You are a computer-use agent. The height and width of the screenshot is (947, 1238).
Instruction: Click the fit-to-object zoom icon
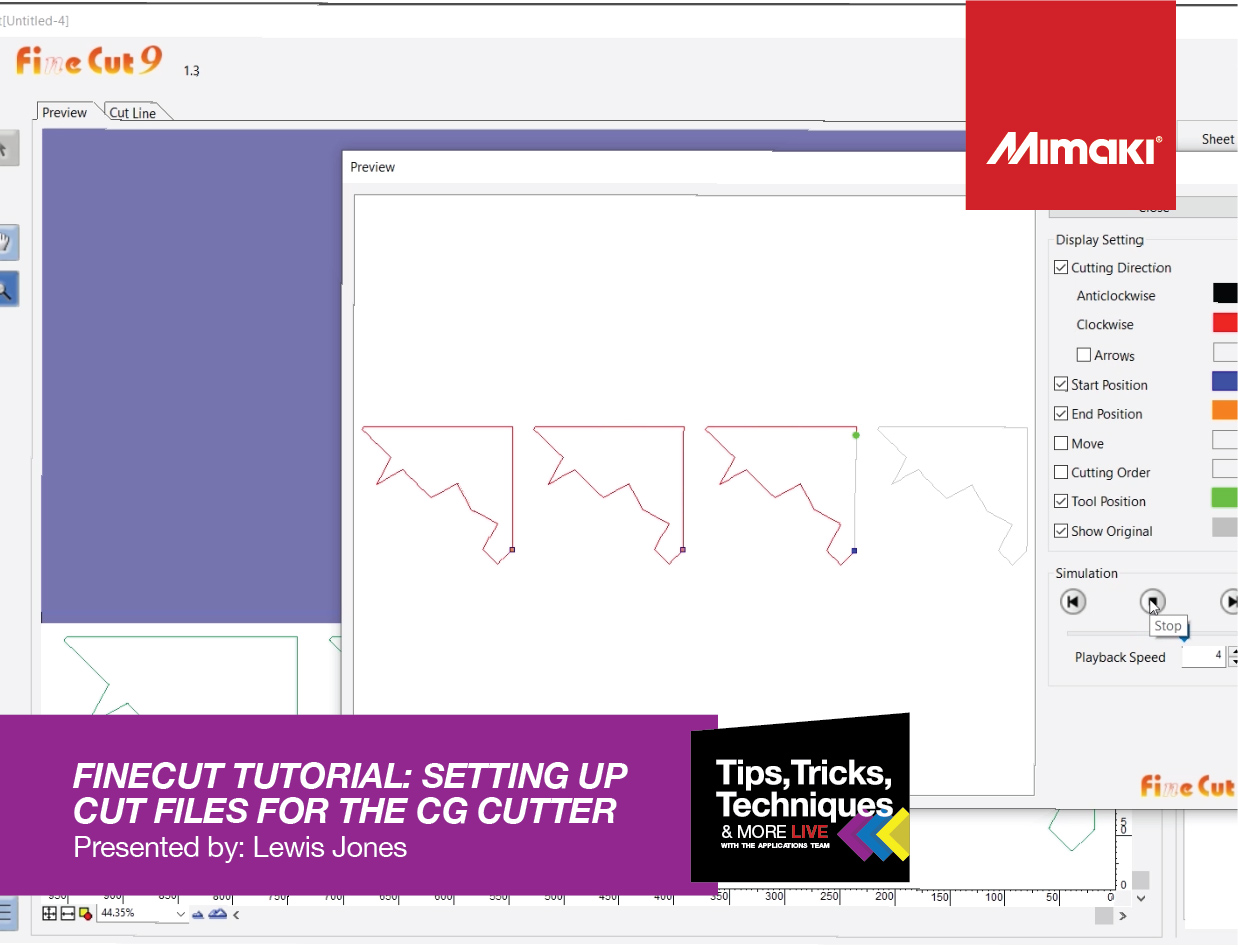click(x=85, y=913)
